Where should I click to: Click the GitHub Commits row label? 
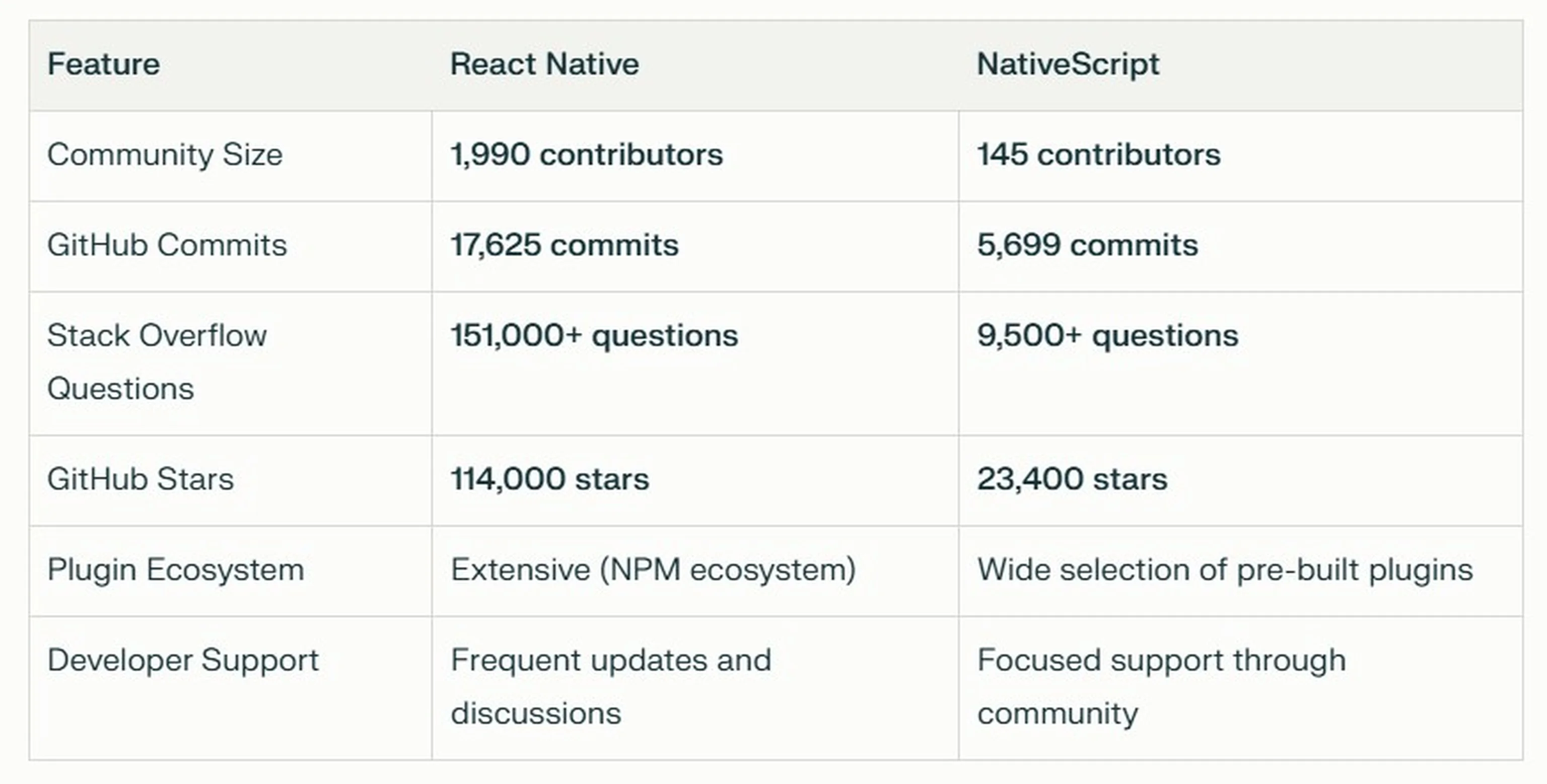pyautogui.click(x=166, y=245)
